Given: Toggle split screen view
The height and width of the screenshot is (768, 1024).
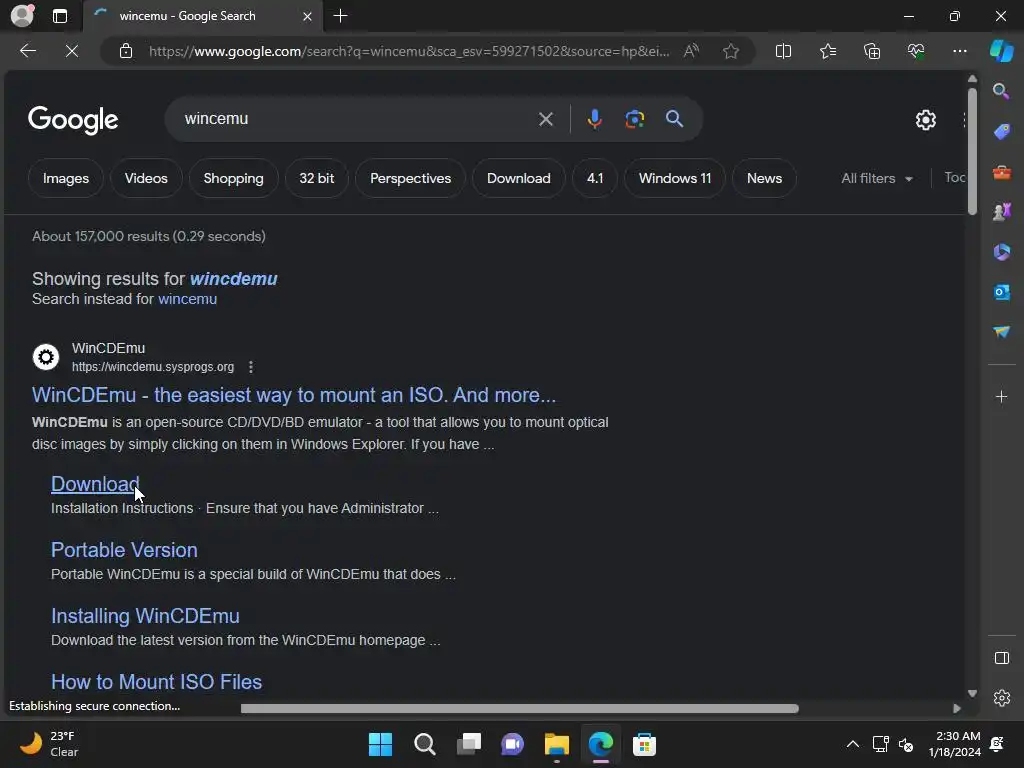Looking at the screenshot, I should [783, 51].
